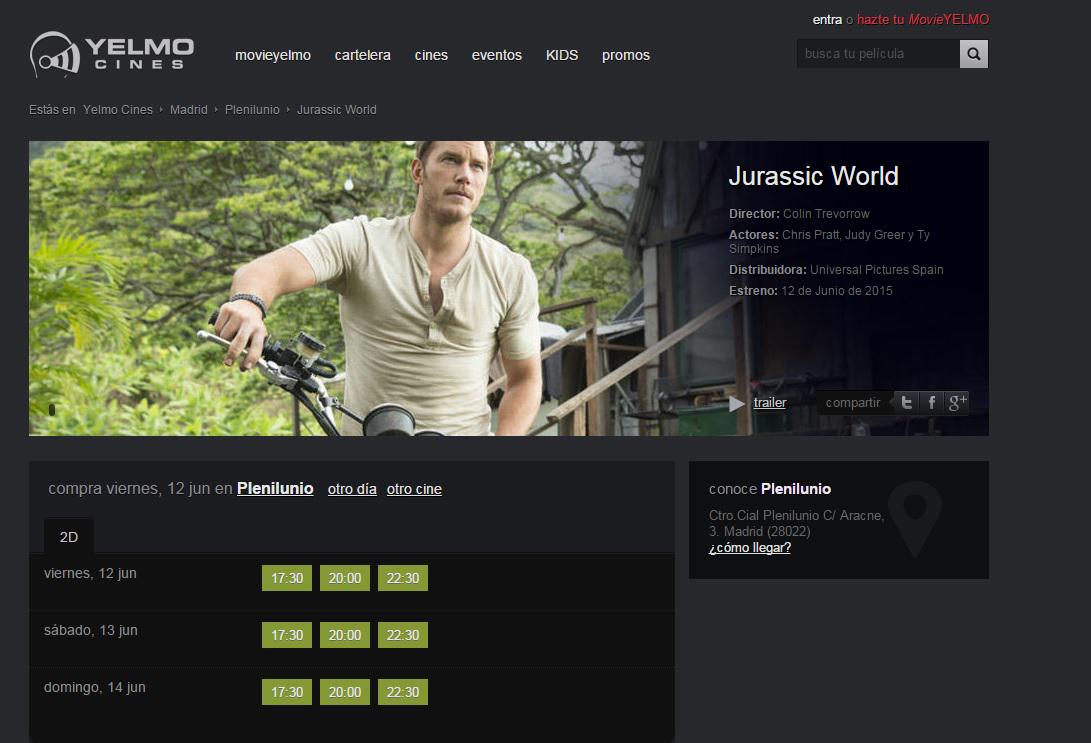Click the 'domingo, 14 jun' row label
This screenshot has width=1091, height=743.
(95, 687)
